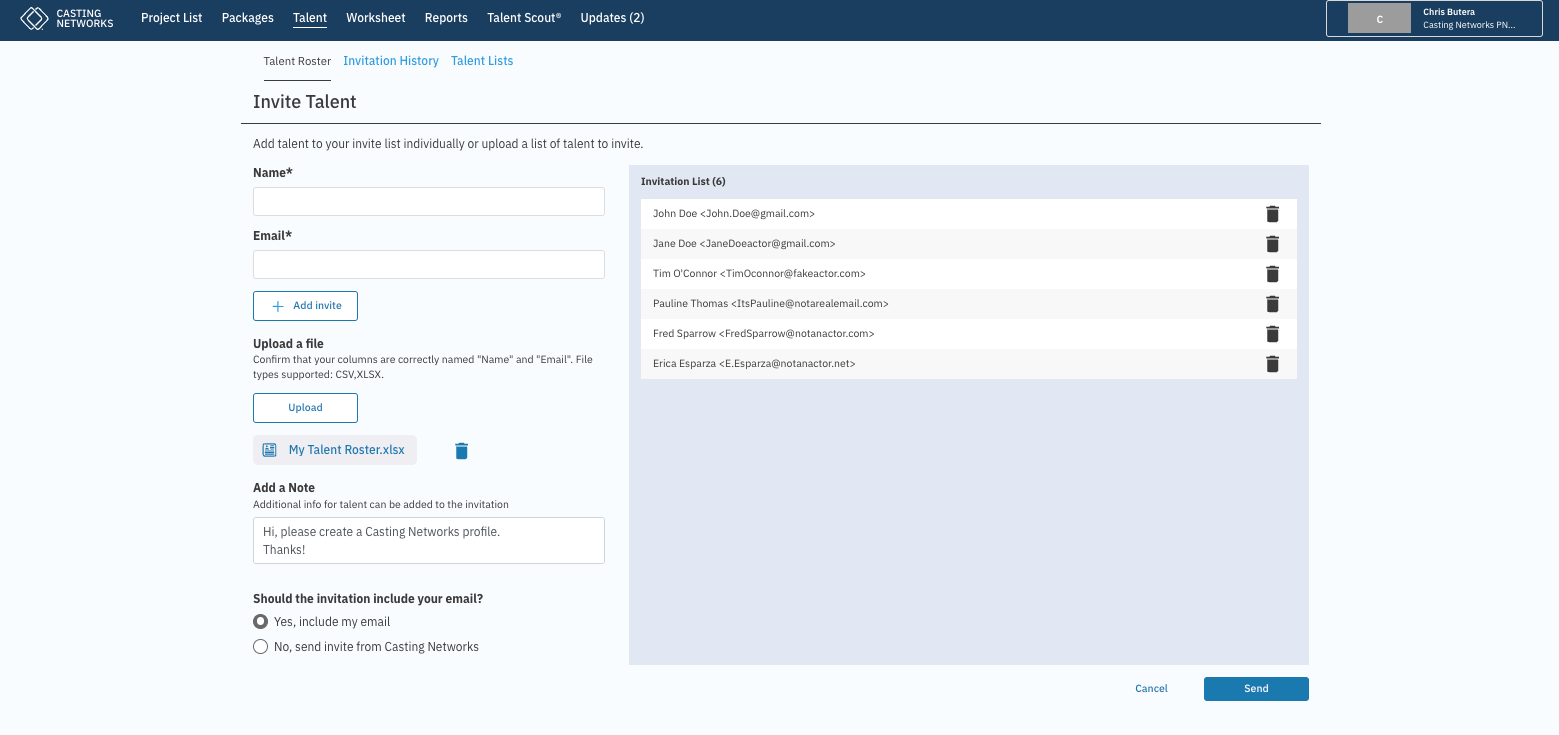Click the Casting Networks logo

point(67,18)
